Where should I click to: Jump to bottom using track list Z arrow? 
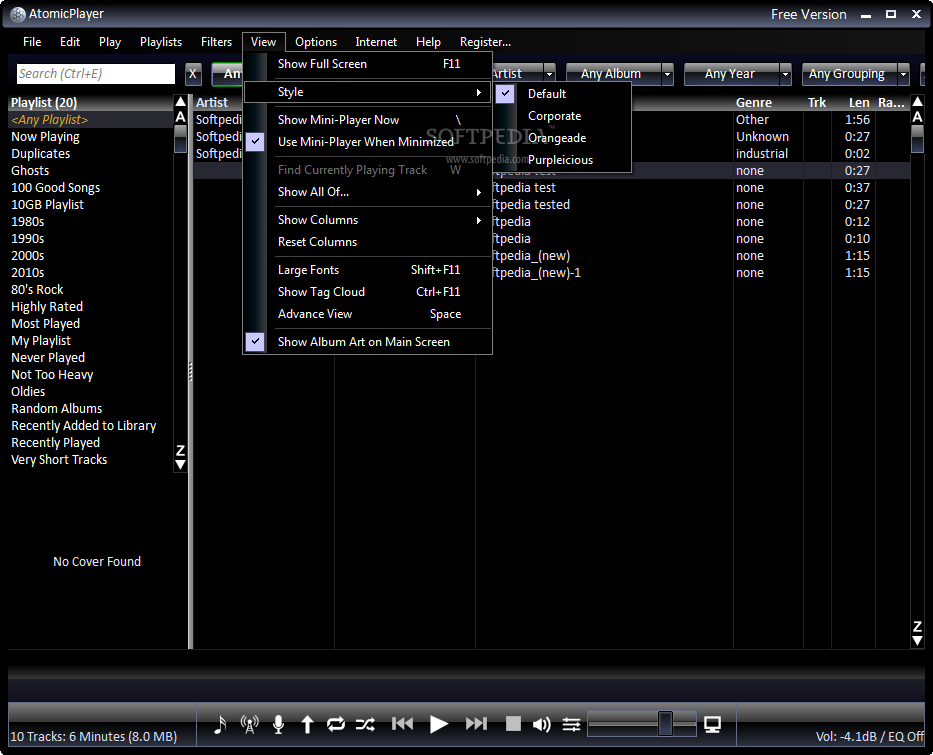tap(918, 634)
